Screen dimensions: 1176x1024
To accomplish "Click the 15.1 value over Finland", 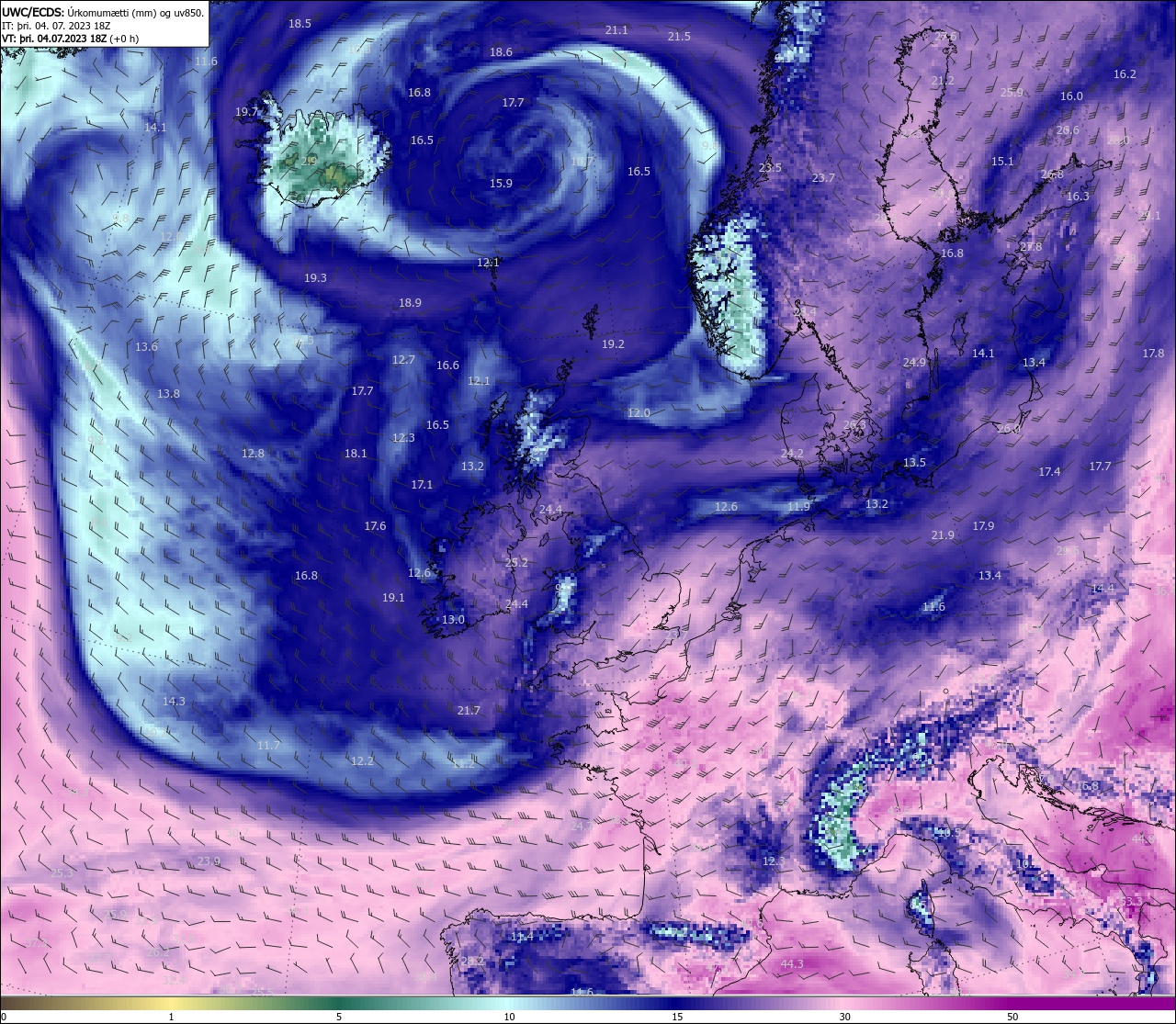I will [x=1002, y=162].
